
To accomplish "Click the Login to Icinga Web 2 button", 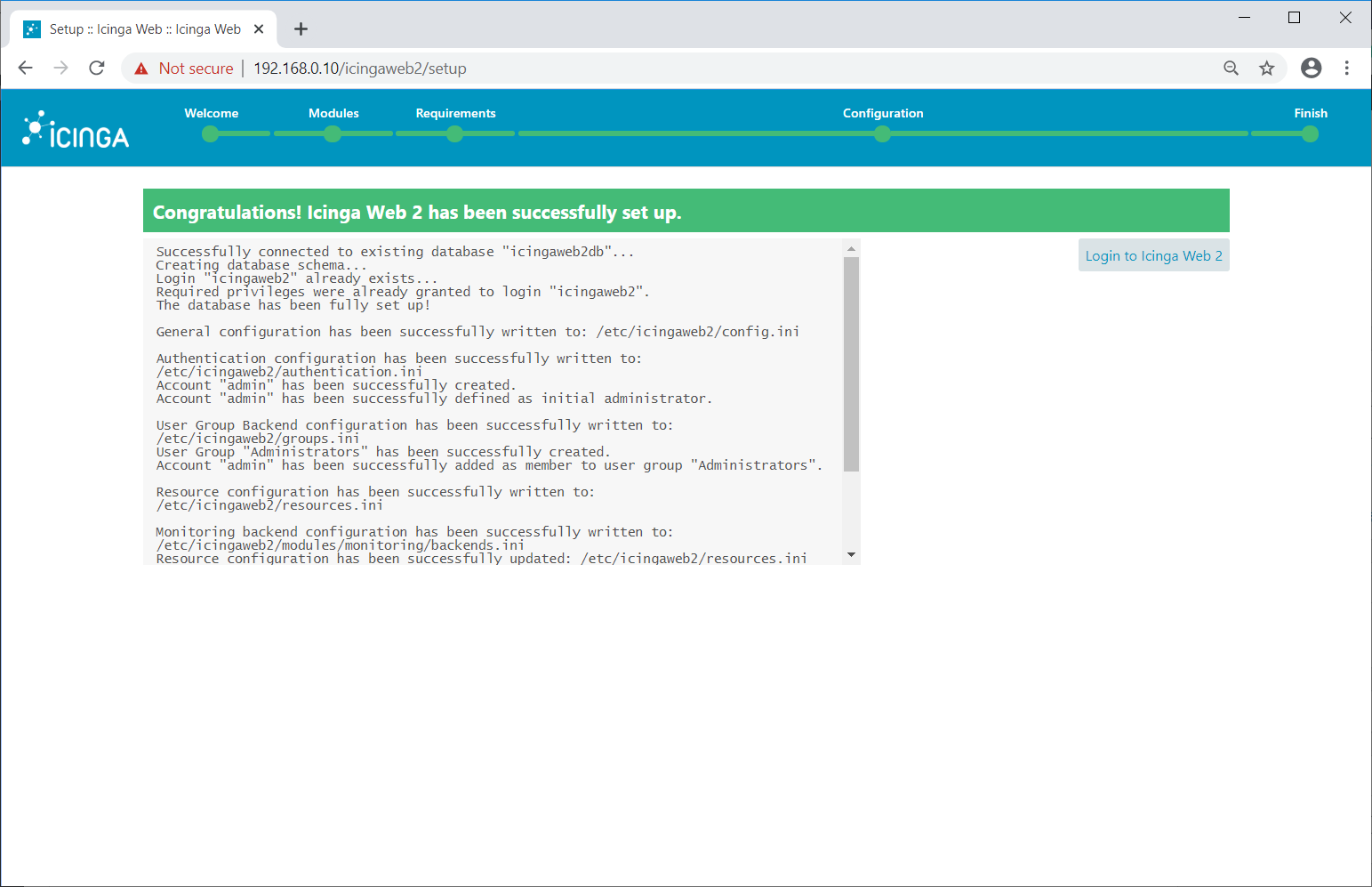I will point(1153,255).
